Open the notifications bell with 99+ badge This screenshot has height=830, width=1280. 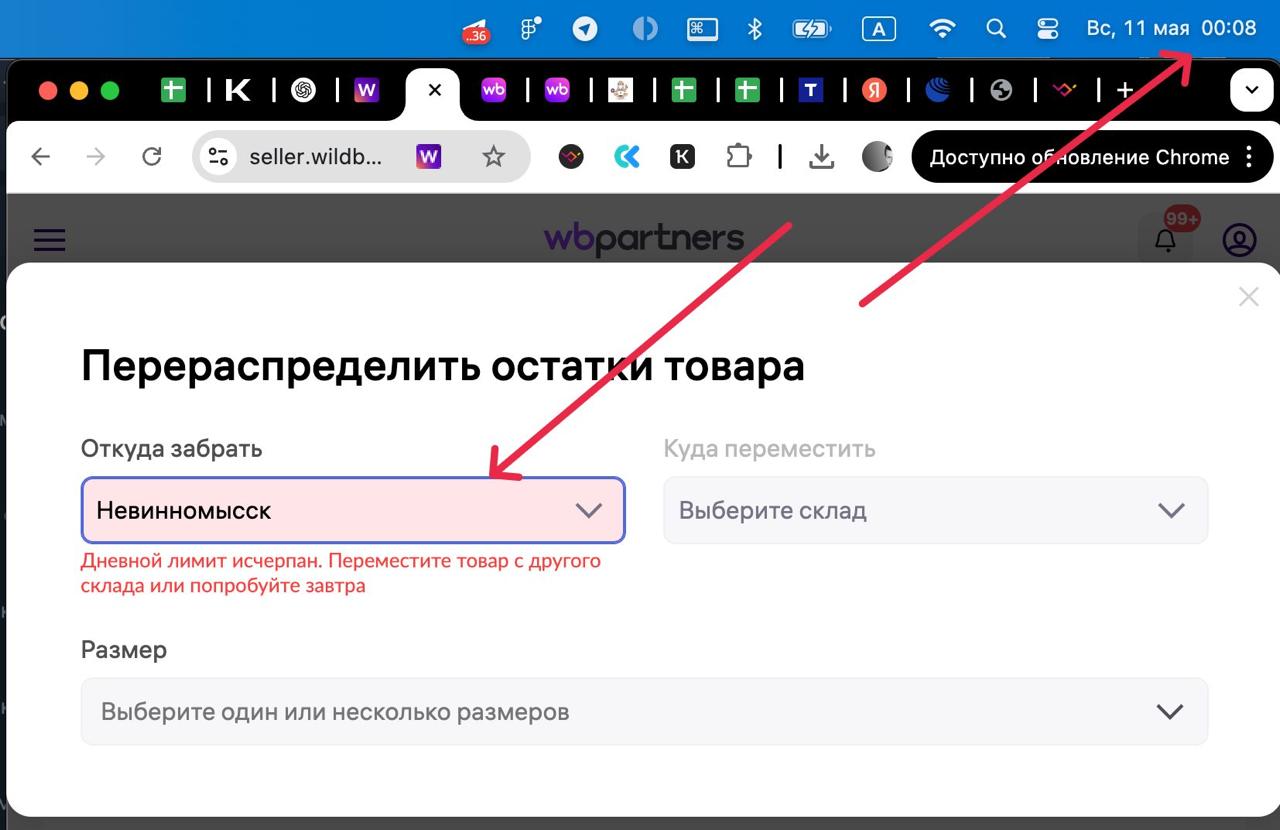coord(1166,239)
